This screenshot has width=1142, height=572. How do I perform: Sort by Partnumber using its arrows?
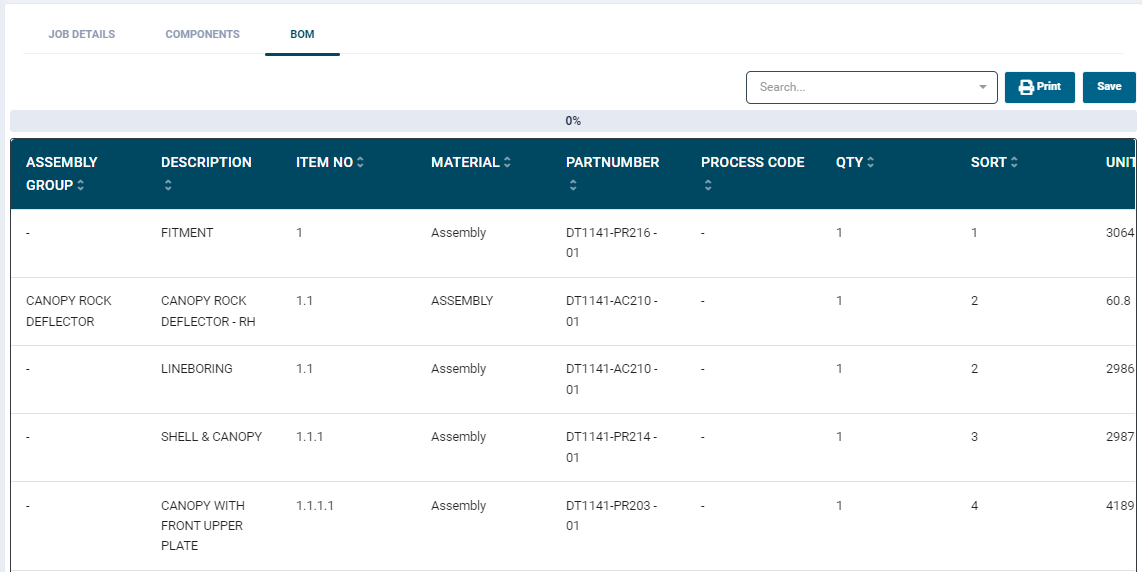pos(573,186)
